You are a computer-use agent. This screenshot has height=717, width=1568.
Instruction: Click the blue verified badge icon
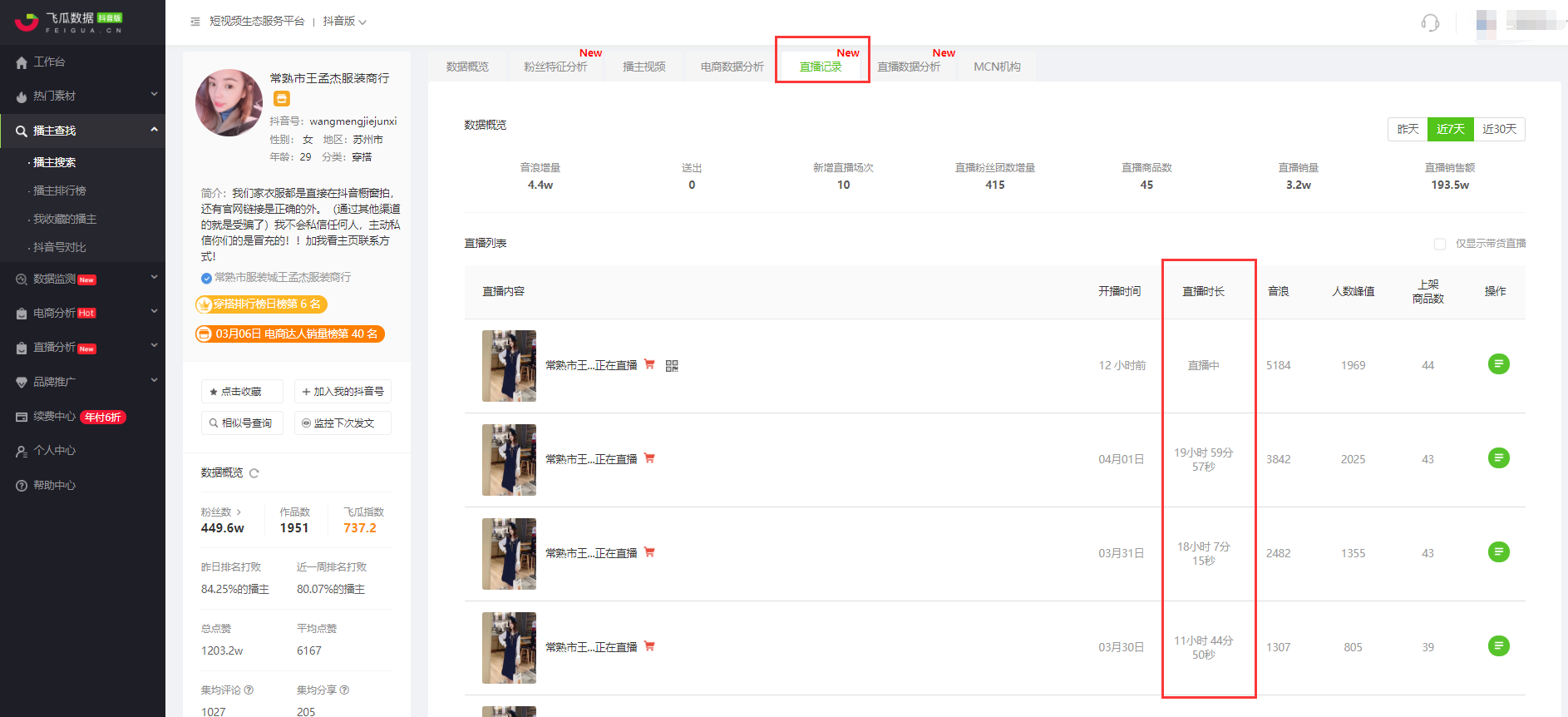[206, 278]
